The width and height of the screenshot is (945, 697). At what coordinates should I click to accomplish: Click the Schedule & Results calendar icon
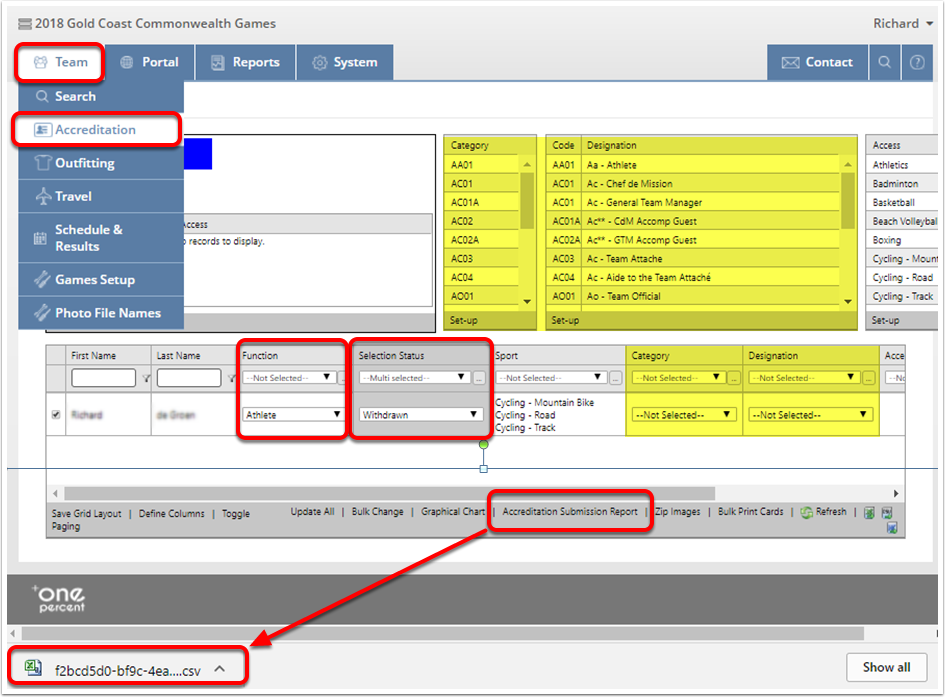tap(40, 239)
